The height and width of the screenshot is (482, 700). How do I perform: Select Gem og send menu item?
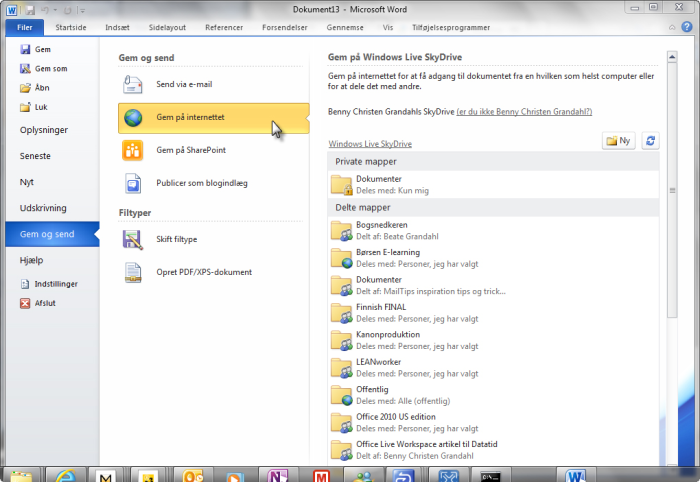52,234
